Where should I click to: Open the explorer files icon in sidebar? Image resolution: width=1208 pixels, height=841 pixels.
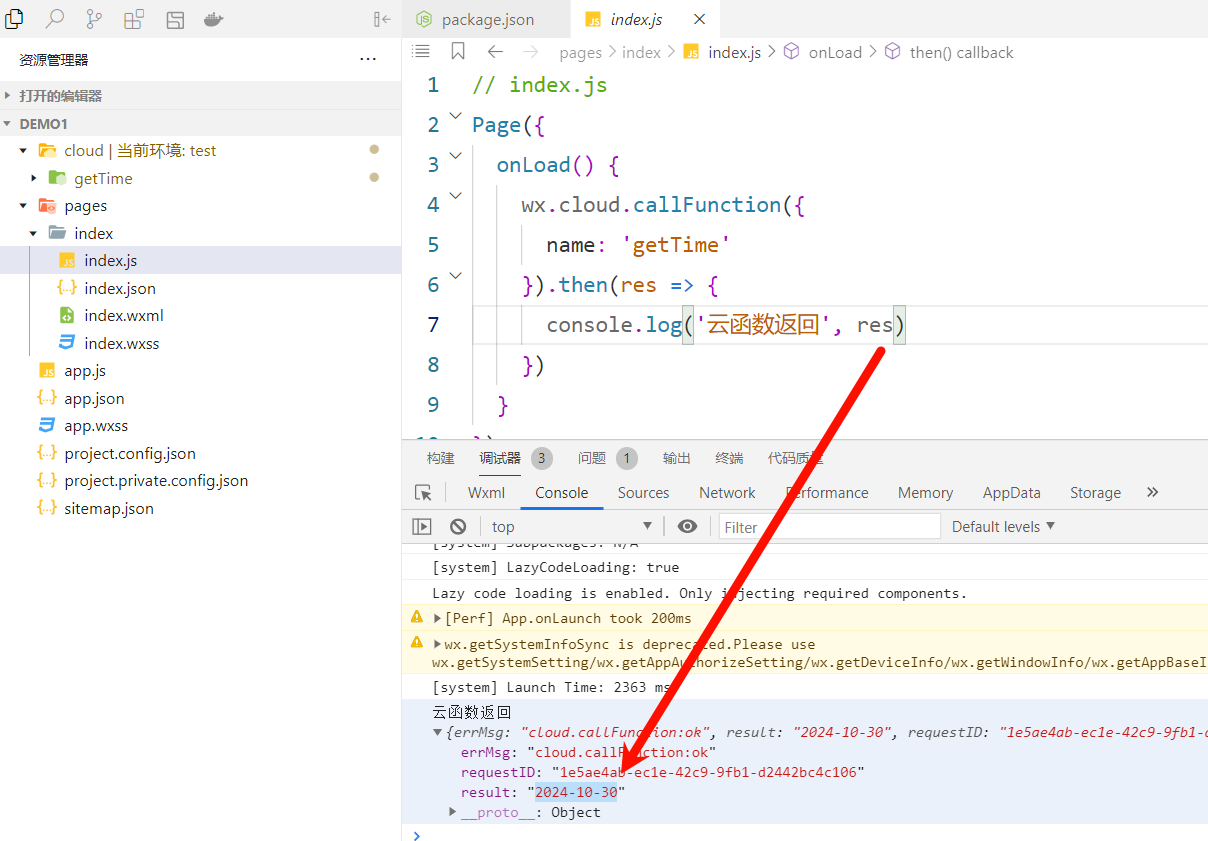coord(14,18)
